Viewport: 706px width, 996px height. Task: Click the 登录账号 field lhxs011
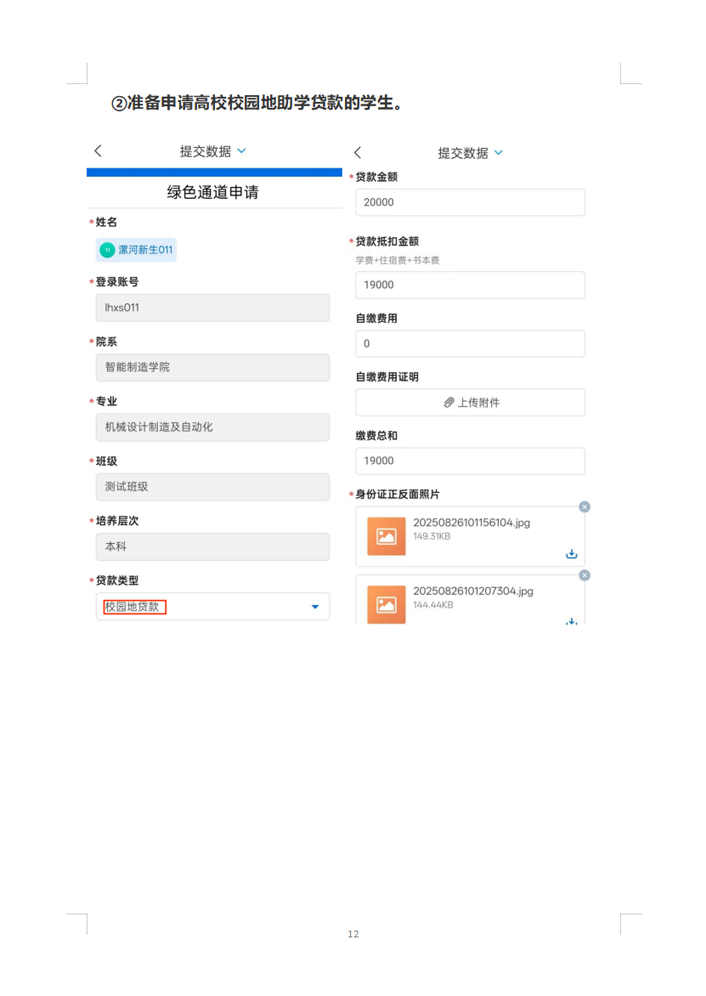[212, 308]
